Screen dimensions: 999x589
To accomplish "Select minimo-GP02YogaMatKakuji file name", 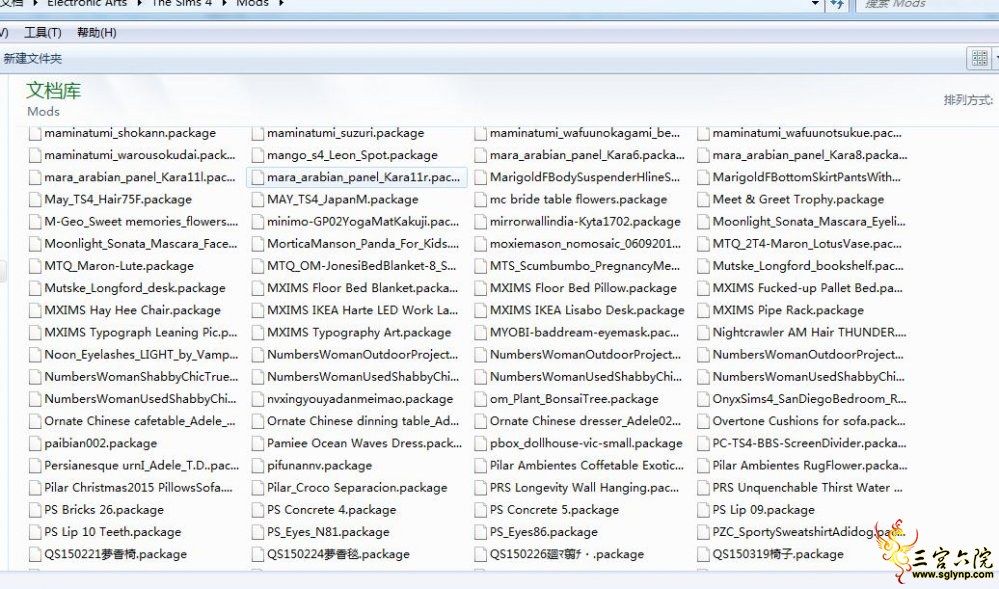I will click(363, 222).
